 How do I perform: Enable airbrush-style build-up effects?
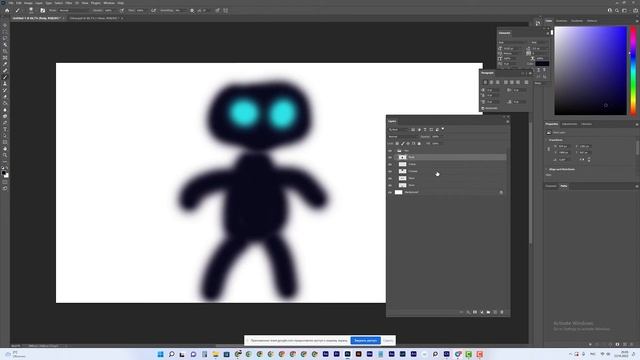153,11
